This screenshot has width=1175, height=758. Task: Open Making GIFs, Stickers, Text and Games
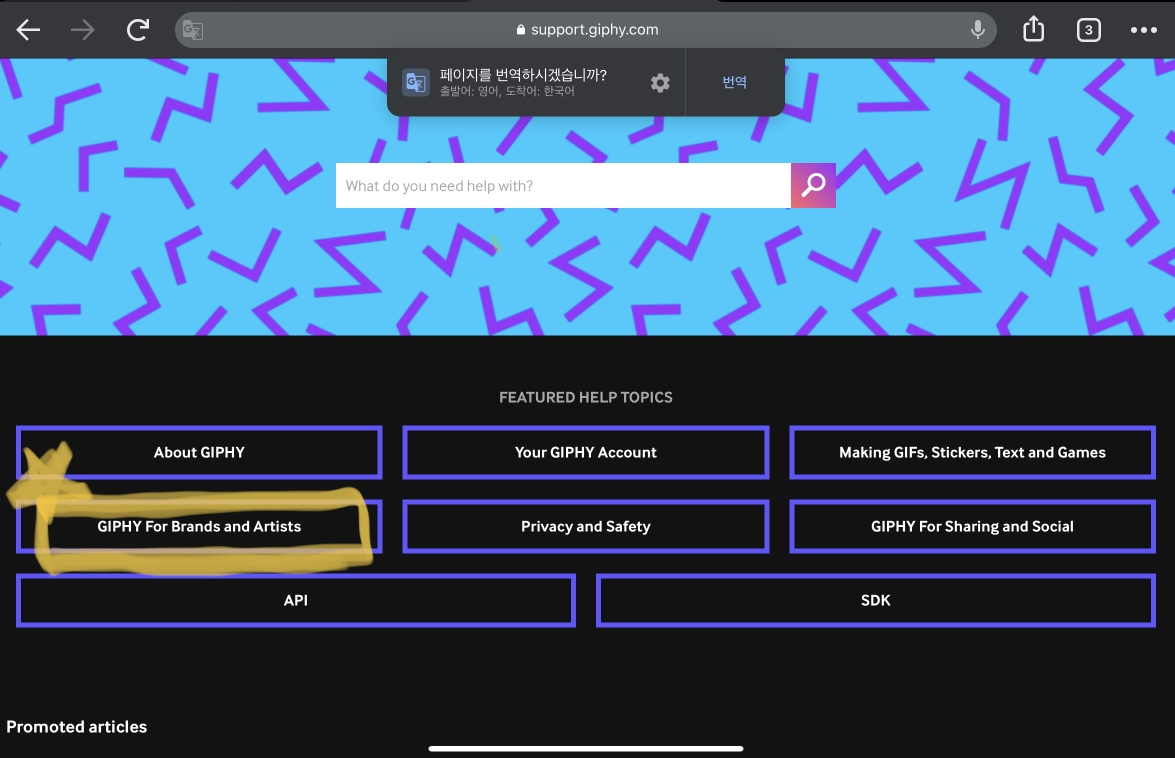972,452
